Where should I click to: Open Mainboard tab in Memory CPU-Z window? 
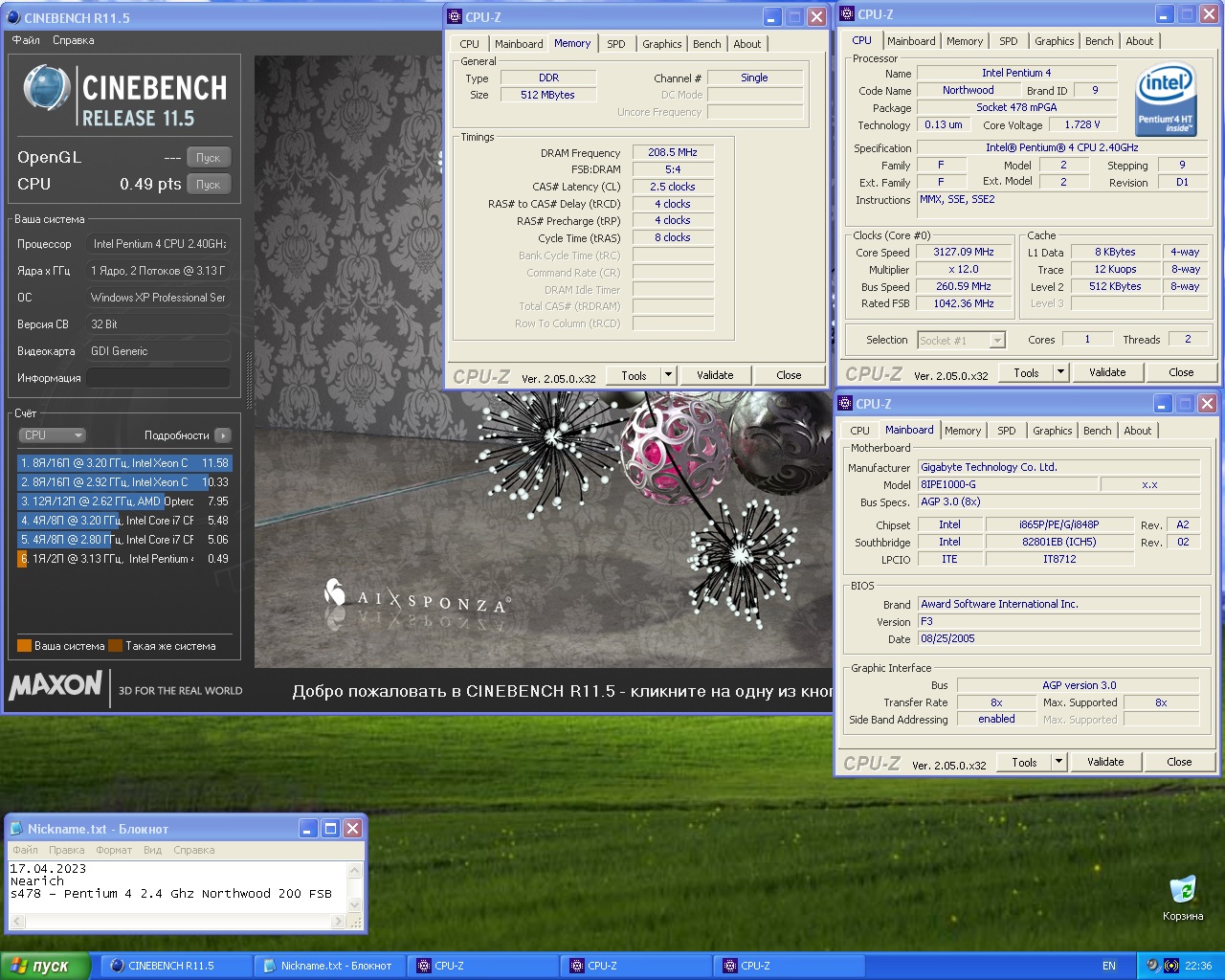tap(519, 44)
